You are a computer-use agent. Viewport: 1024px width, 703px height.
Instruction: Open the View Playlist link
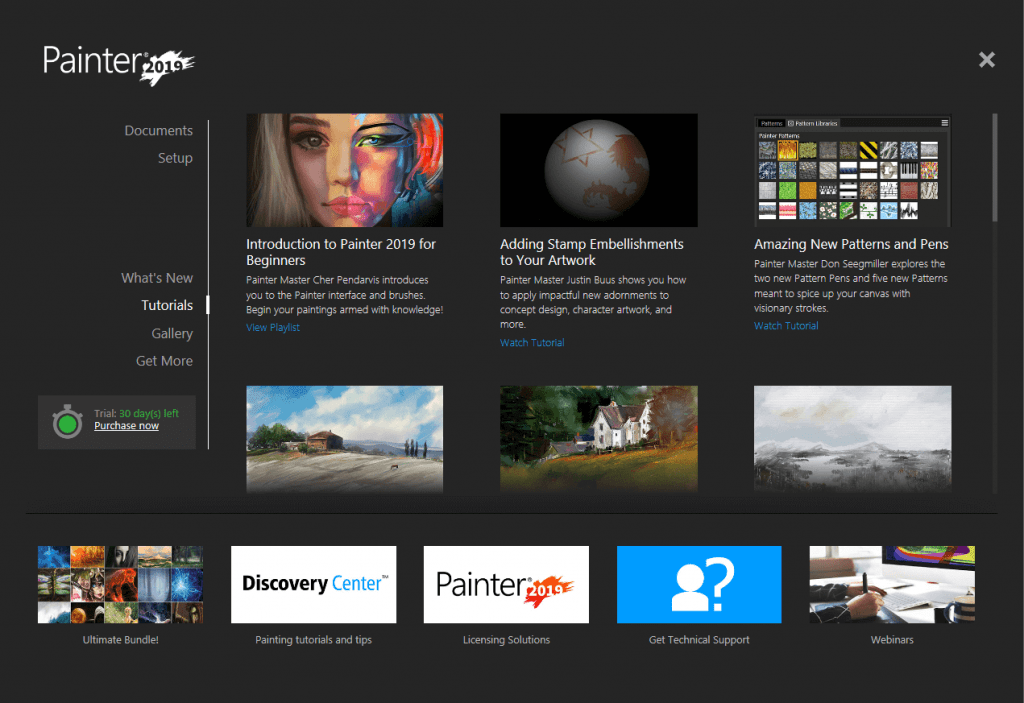(x=272, y=327)
